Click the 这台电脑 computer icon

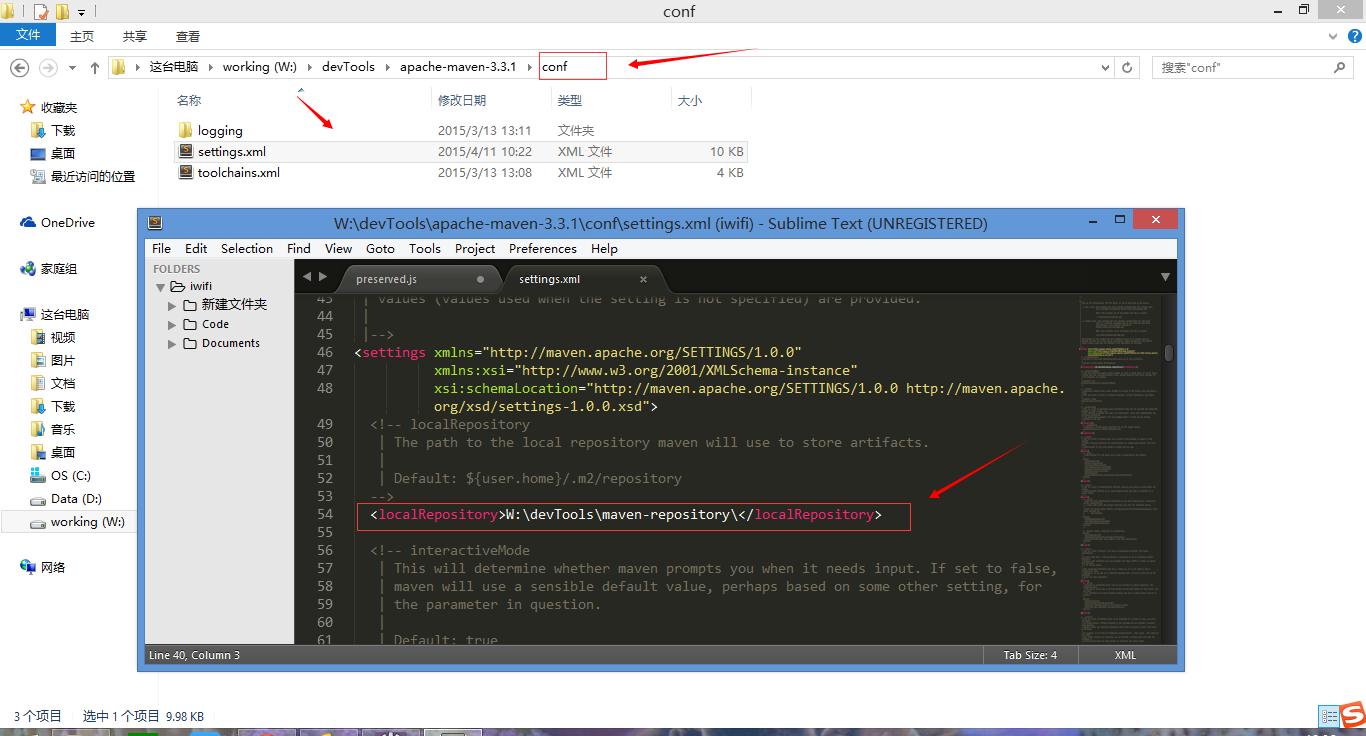point(28,314)
